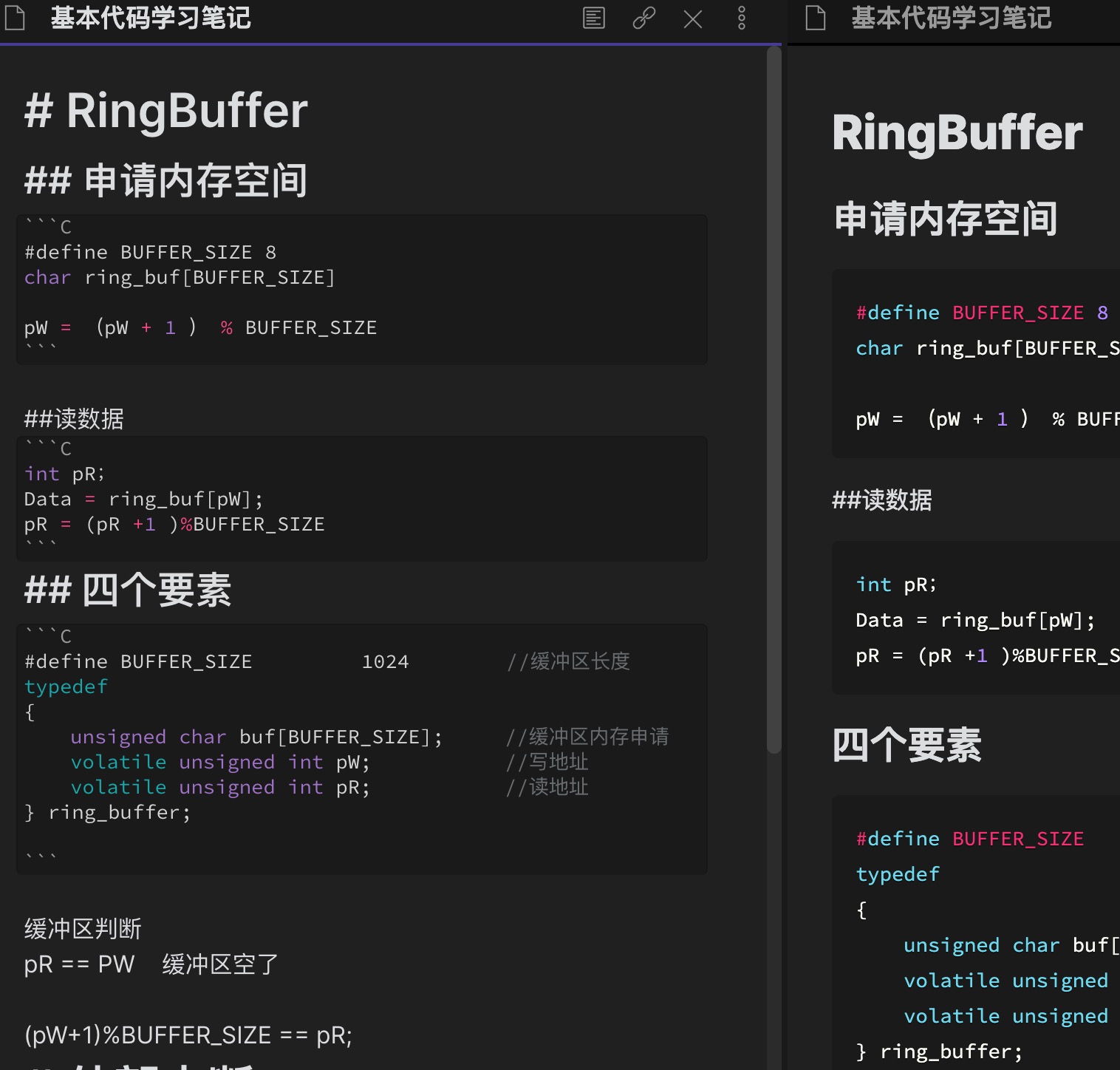Viewport: 1120px width, 1070px height.
Task: Click the 'typedef' keyword in editor
Action: click(x=66, y=687)
